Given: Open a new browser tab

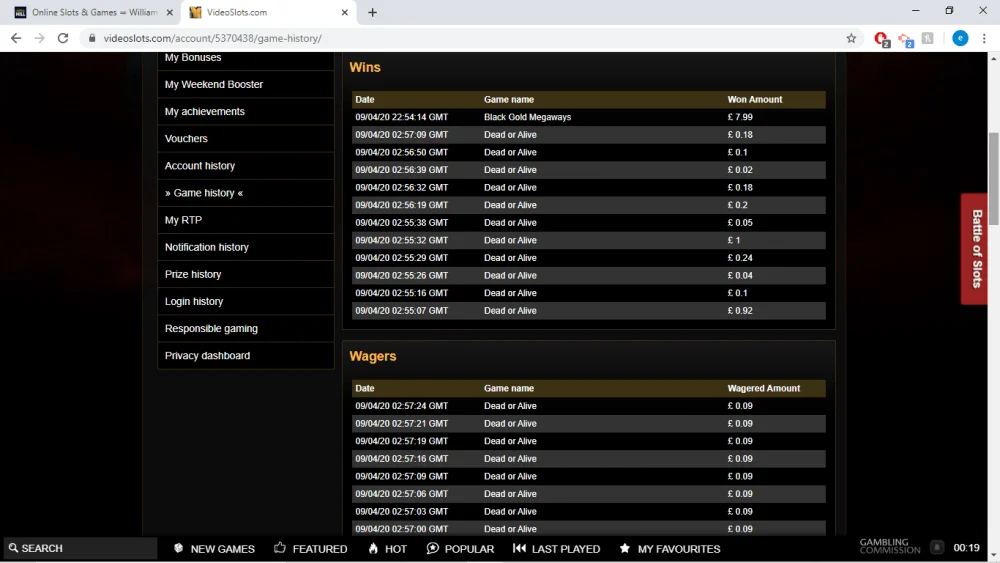Looking at the screenshot, I should pos(372,12).
